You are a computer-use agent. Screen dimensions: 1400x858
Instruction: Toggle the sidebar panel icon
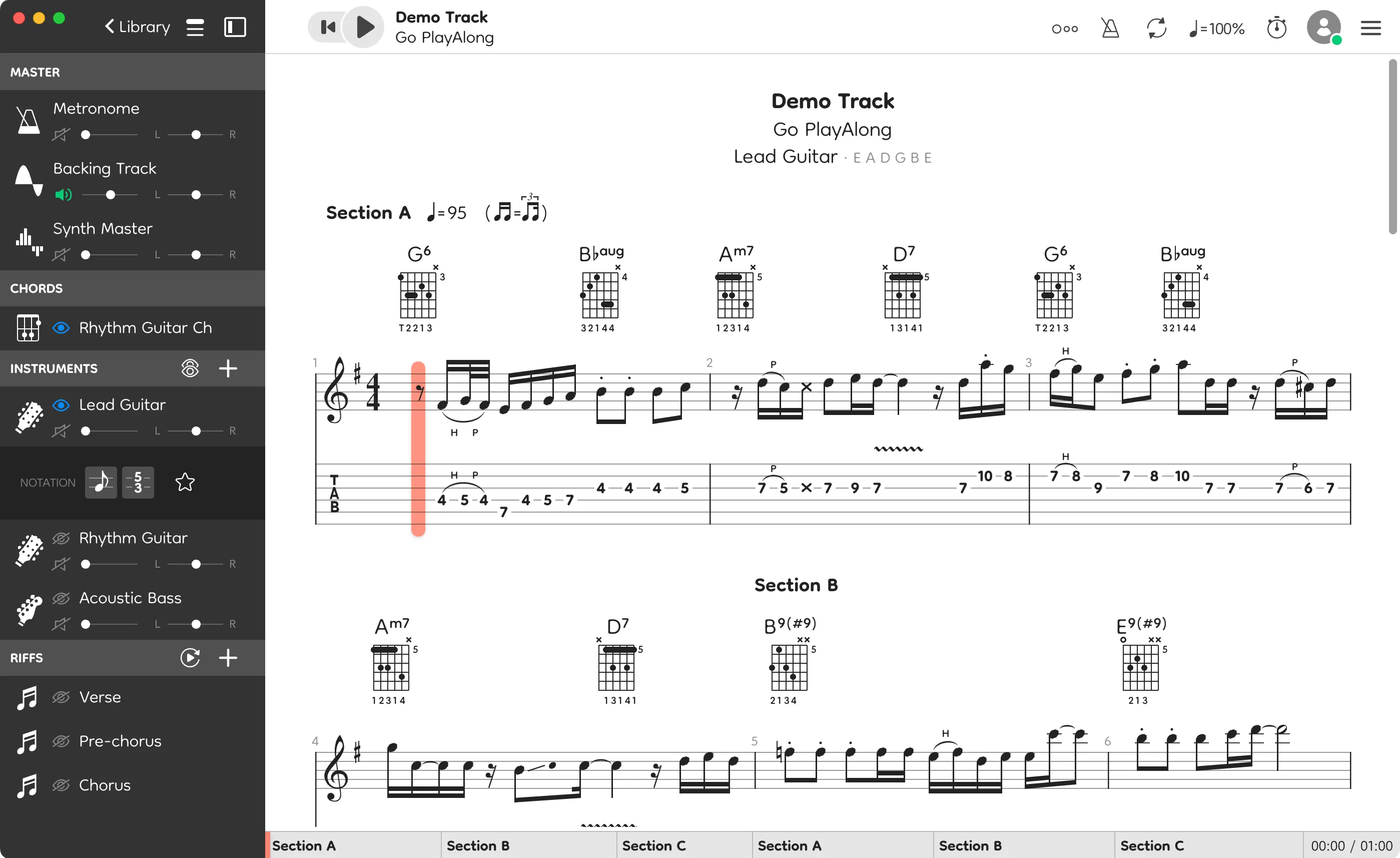pyautogui.click(x=235, y=27)
